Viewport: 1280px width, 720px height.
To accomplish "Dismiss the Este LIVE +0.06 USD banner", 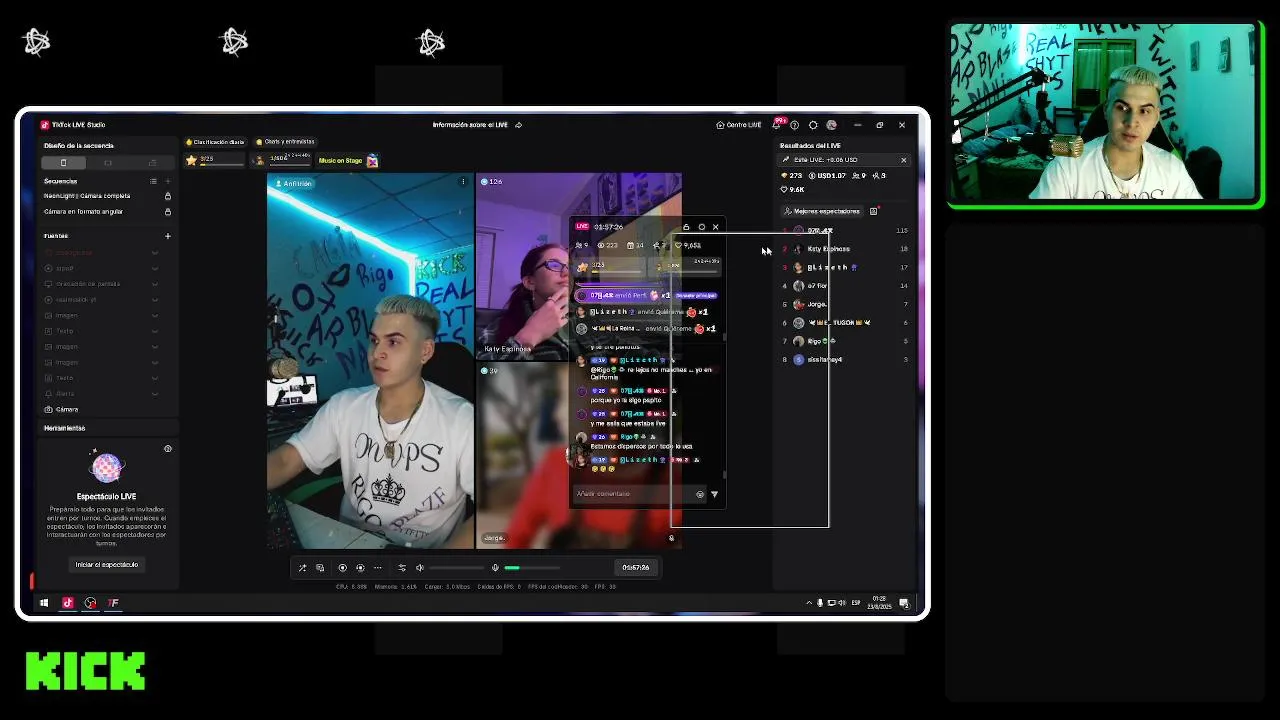I will [903, 160].
